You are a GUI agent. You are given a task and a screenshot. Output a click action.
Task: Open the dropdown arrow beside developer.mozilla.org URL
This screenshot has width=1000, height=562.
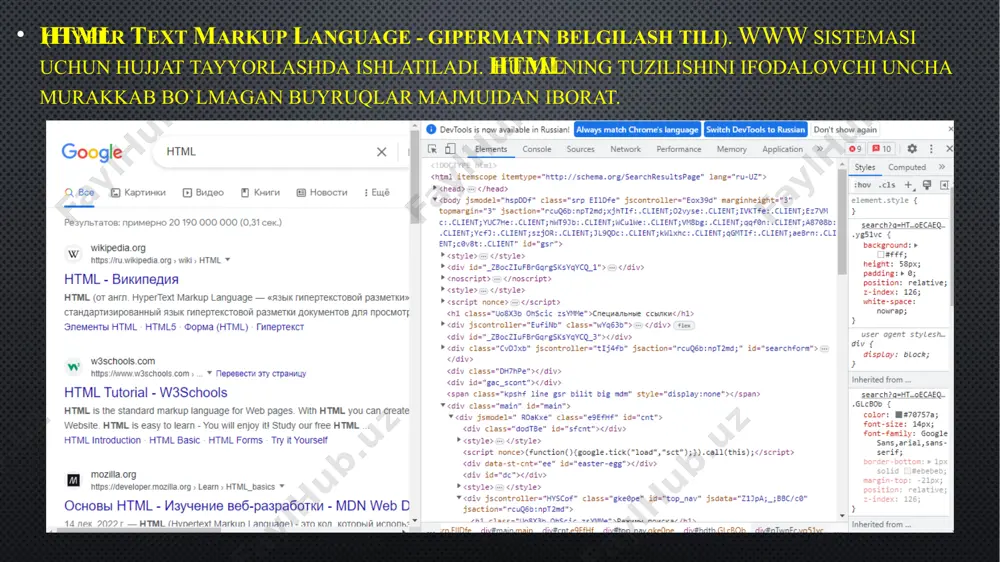[x=281, y=486]
